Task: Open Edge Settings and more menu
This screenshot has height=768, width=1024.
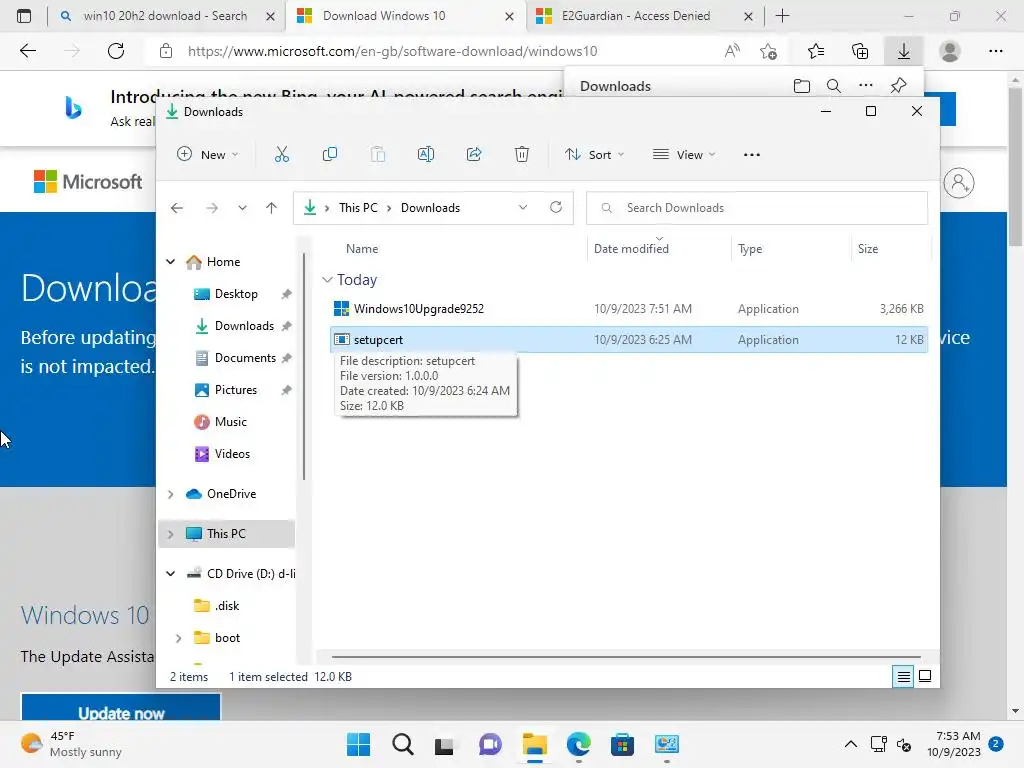Action: (996, 51)
